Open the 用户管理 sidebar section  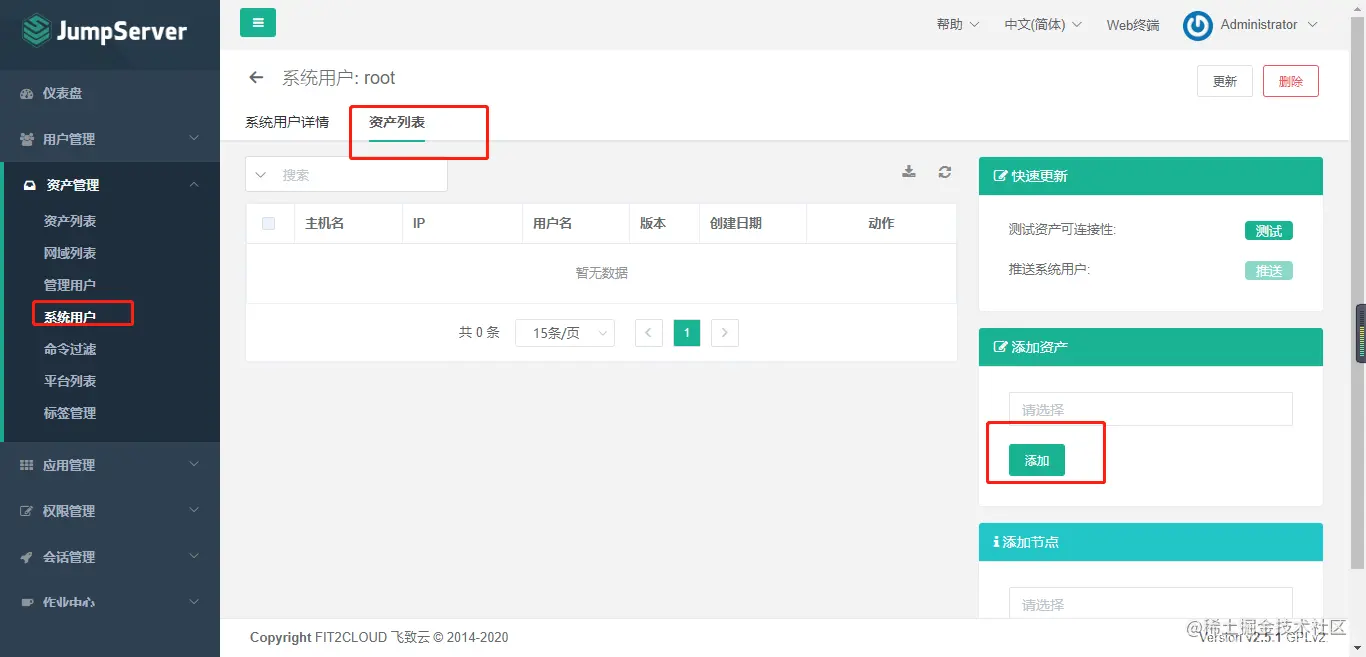tap(60, 139)
